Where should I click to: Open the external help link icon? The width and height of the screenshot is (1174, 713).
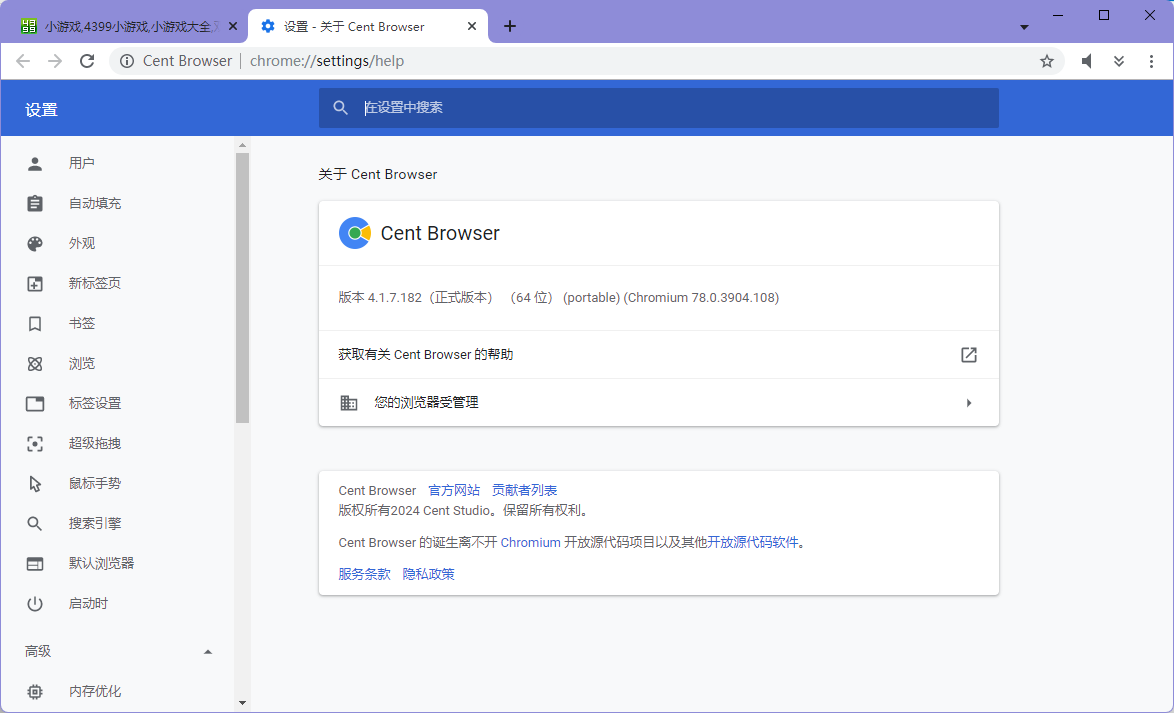click(968, 355)
